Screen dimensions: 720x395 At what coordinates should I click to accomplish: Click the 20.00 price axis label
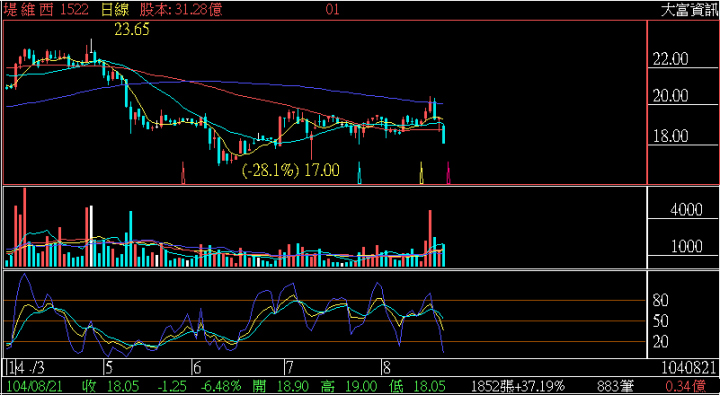[671, 96]
